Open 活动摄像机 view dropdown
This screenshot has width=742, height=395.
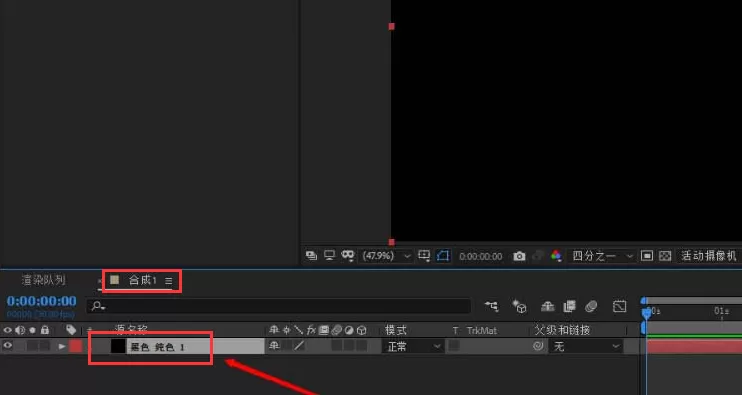(708, 256)
